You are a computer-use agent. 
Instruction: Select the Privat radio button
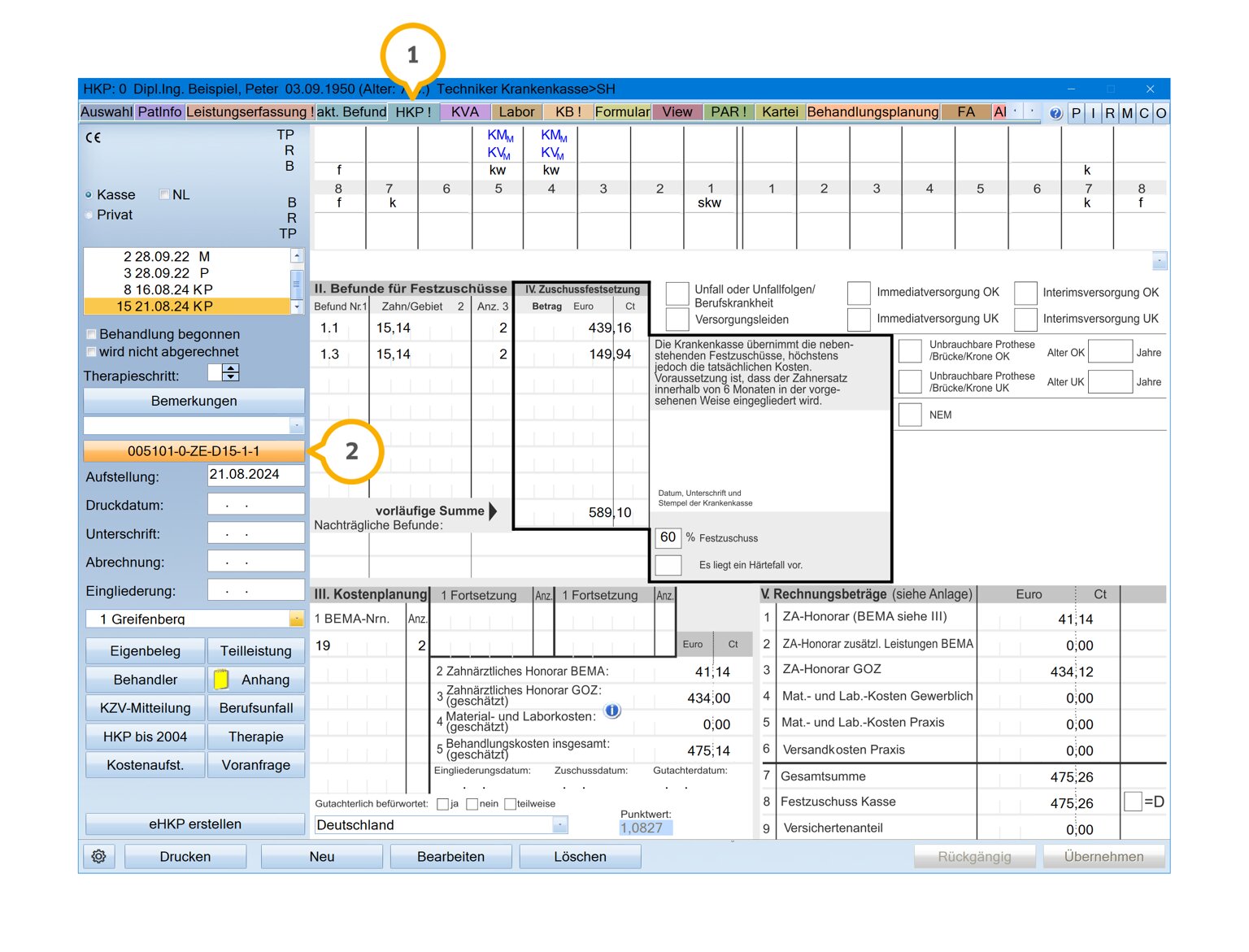click(x=89, y=215)
